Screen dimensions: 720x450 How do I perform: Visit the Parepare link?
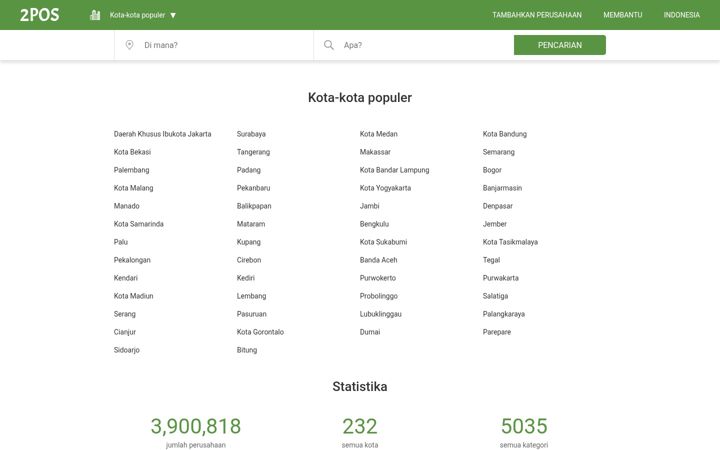click(497, 332)
